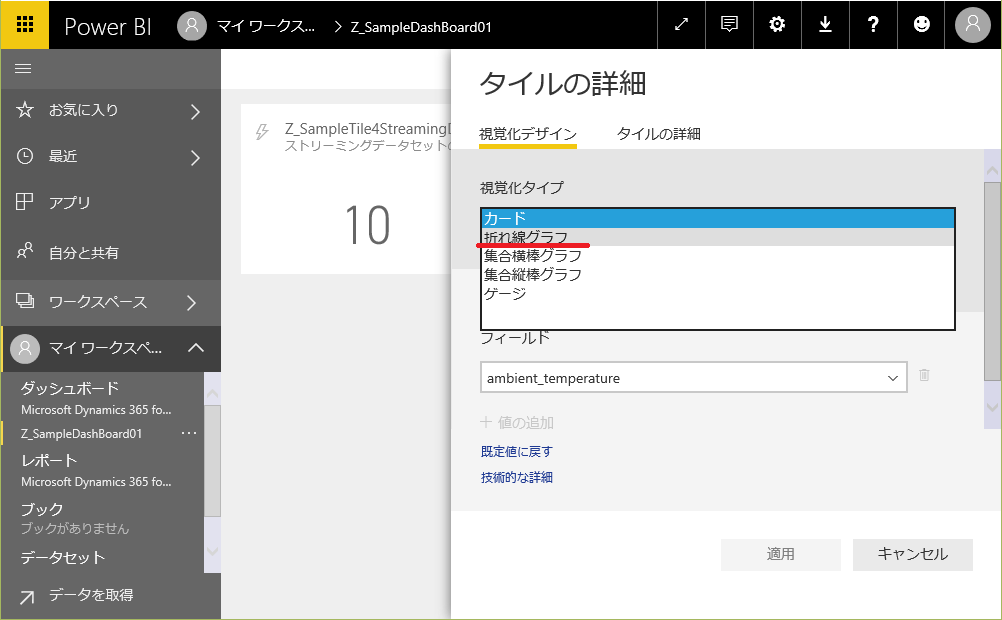Click the 最近 clock icon
Viewport: 1002px width, 620px height.
point(24,156)
